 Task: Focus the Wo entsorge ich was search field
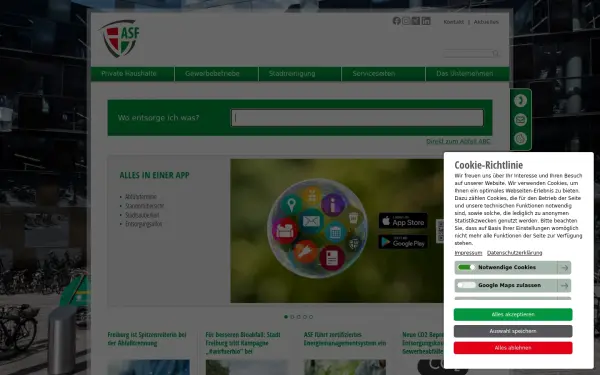click(357, 118)
